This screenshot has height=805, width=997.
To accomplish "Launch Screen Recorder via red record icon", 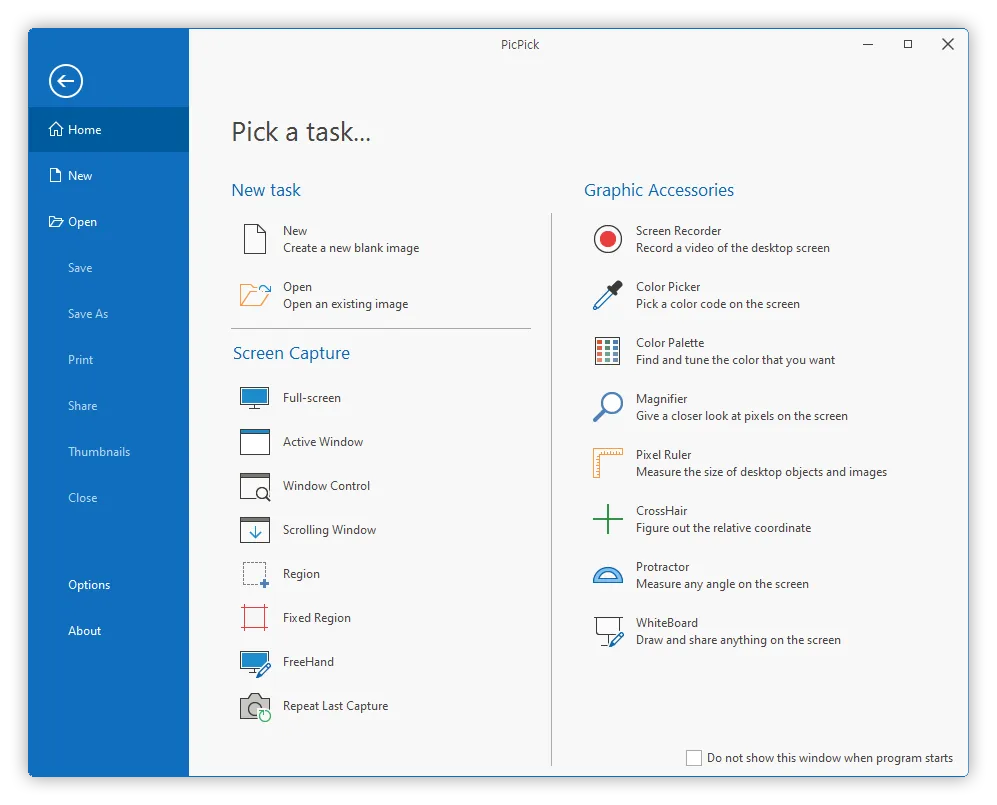I will click(x=608, y=239).
